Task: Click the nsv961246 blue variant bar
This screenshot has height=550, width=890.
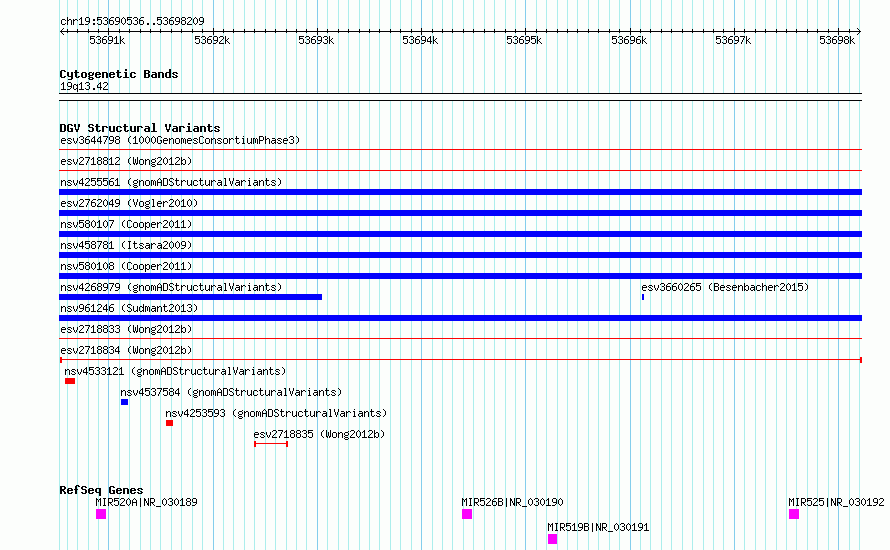Action: [x=460, y=318]
